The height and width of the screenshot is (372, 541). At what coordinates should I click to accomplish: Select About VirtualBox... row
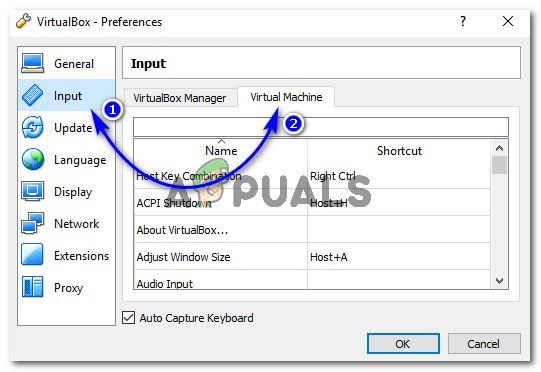(x=312, y=229)
